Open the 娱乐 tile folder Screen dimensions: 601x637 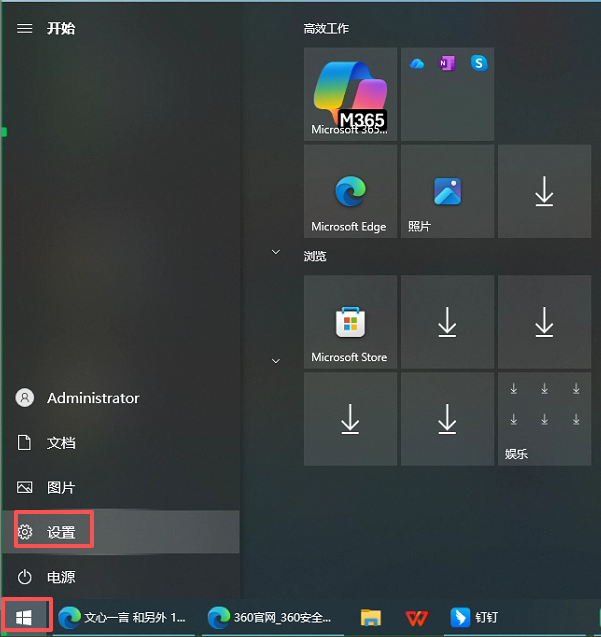[544, 419]
